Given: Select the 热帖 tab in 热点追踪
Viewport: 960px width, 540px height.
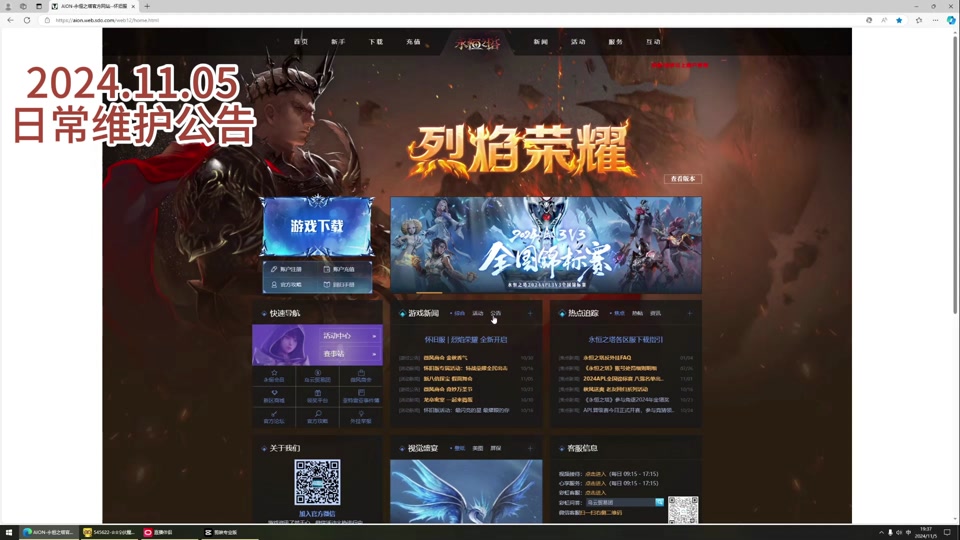Looking at the screenshot, I should click(637, 313).
